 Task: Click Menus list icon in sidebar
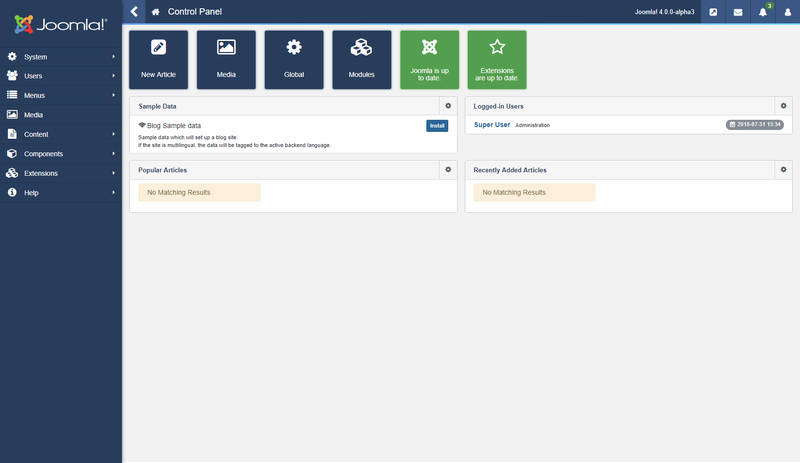pos(12,95)
